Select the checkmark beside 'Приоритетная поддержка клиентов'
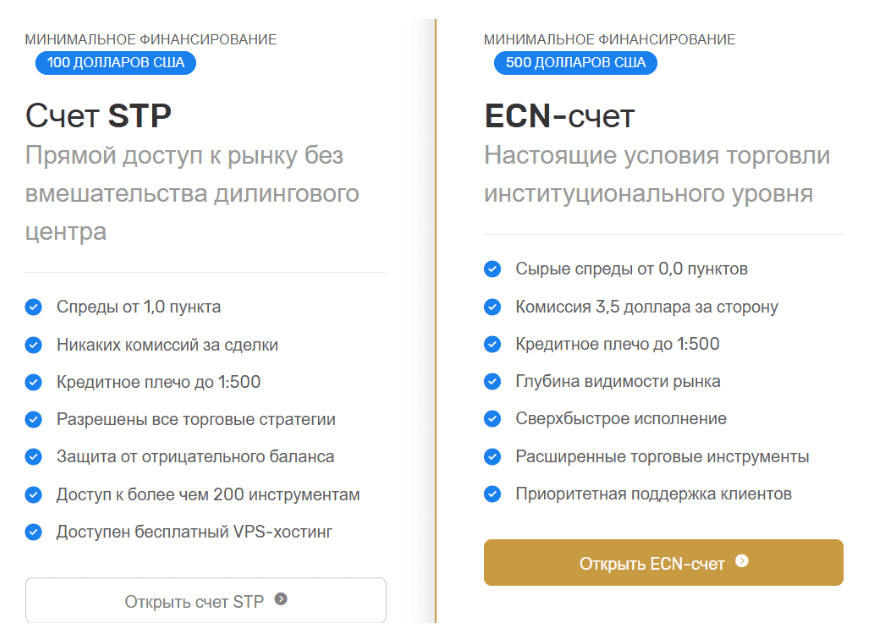873x630 pixels. pyautogui.click(x=492, y=494)
